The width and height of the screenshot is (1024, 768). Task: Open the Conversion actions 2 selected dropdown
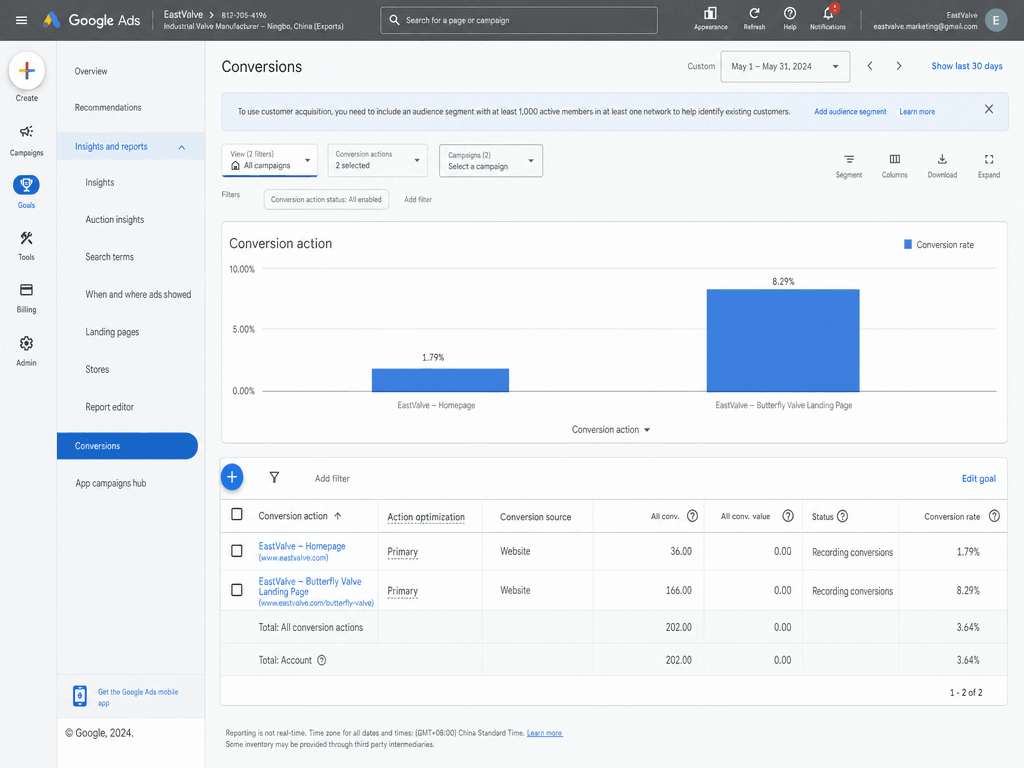pyautogui.click(x=377, y=160)
